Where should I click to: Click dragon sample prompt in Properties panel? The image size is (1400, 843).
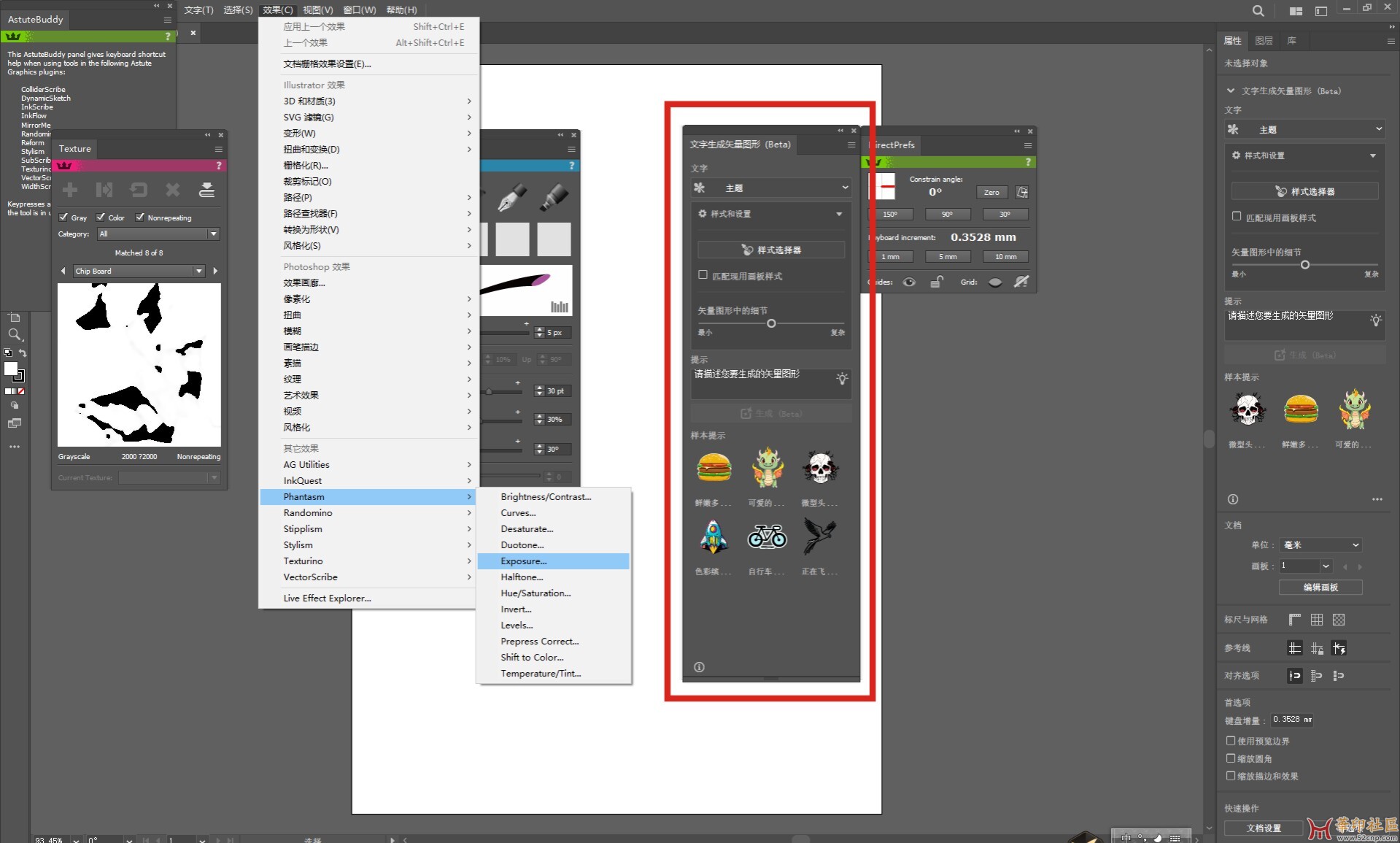click(1355, 409)
